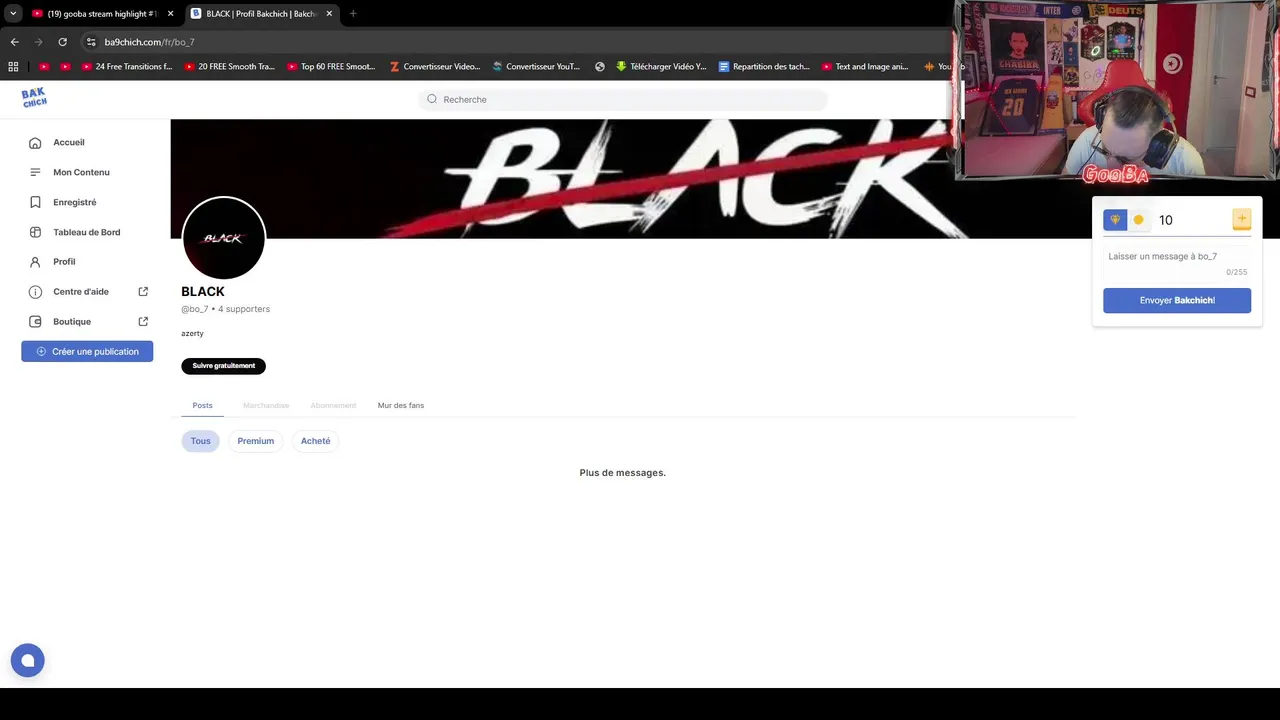Open Convertisseur Video bookmark
Image resolution: width=1280 pixels, height=720 pixels.
pos(435,67)
